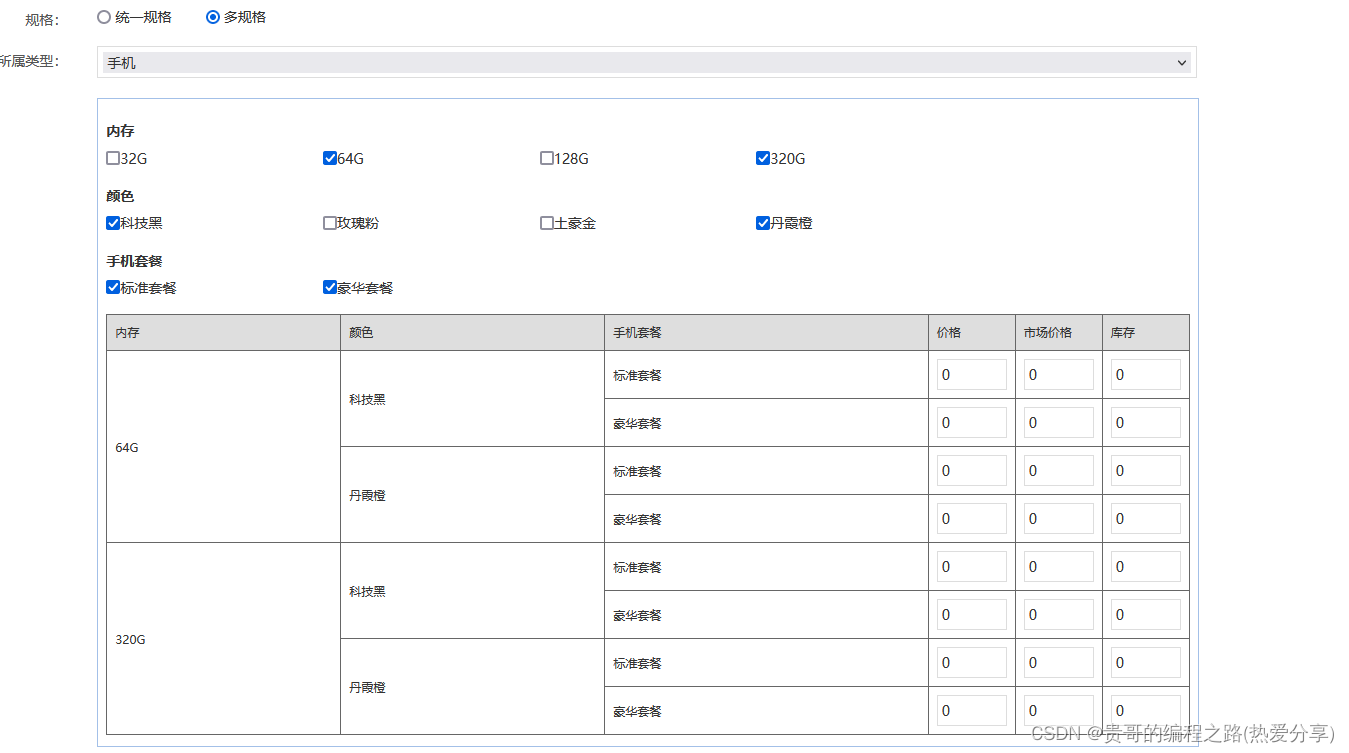This screenshot has height=753, width=1349.
Task: Click 标准套餐 cell in 320G 丹霞橙 row
Action: [x=766, y=663]
